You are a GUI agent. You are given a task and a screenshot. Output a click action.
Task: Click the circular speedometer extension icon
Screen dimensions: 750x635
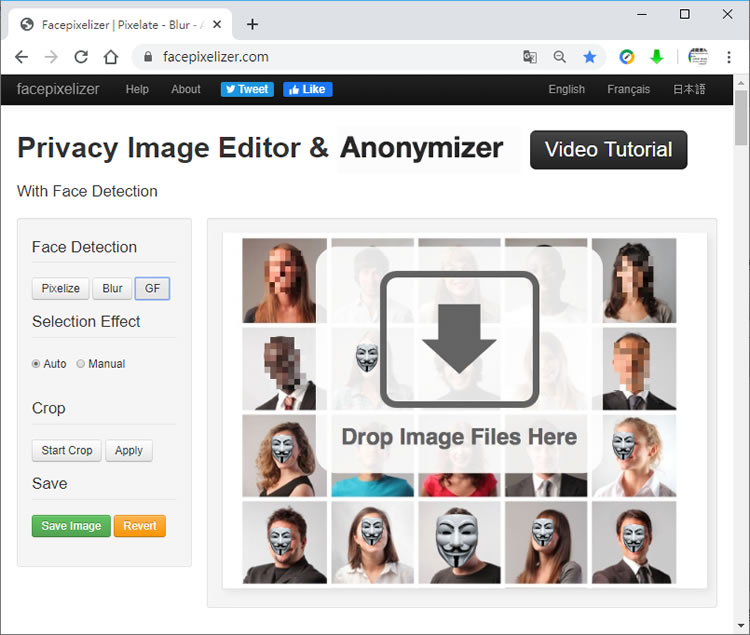click(627, 57)
